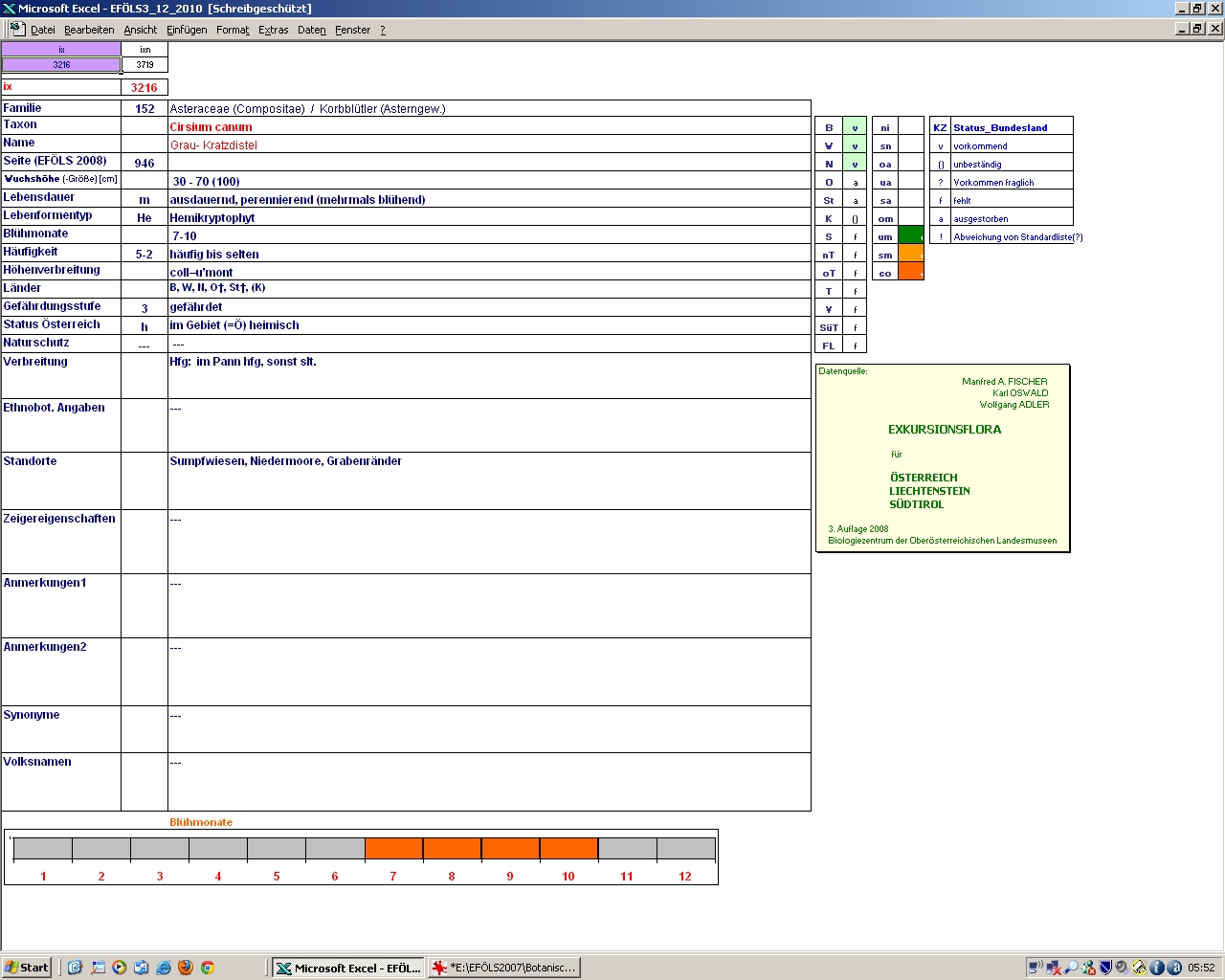1225x980 pixels.
Task: Click the Show Desktop quick launch icon
Action: (x=97, y=968)
